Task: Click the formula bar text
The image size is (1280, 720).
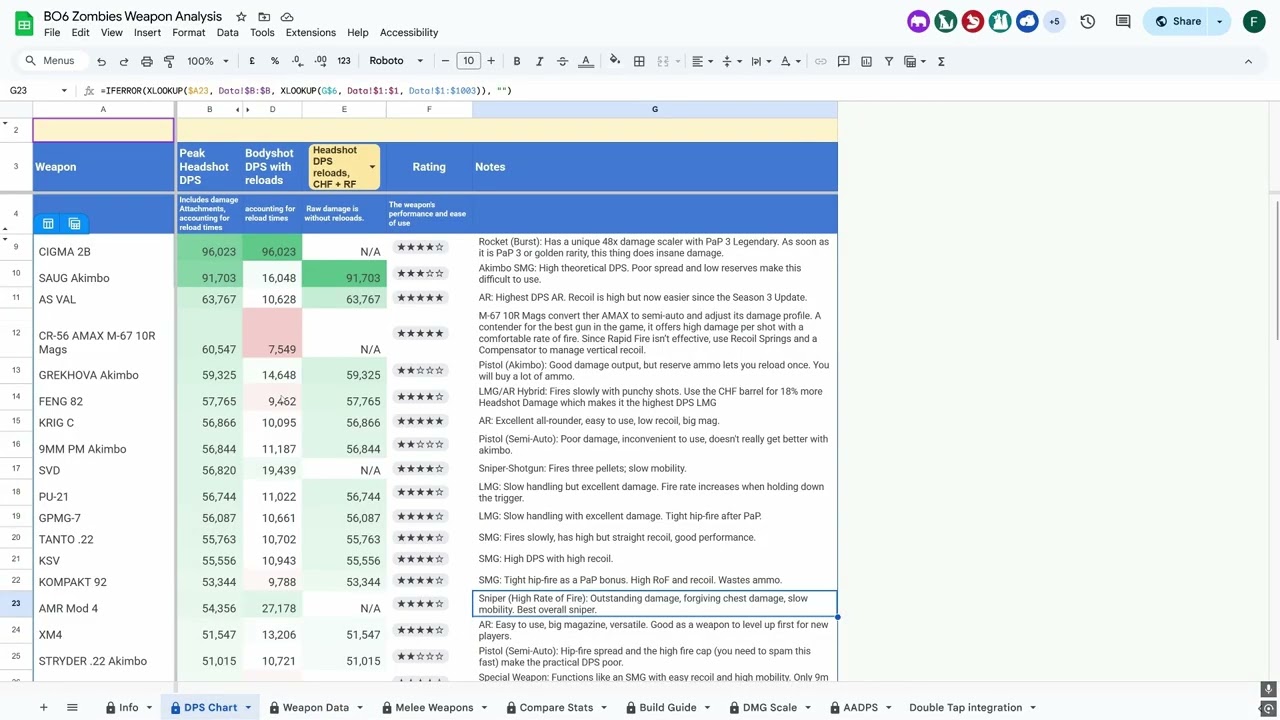Action: 306,90
